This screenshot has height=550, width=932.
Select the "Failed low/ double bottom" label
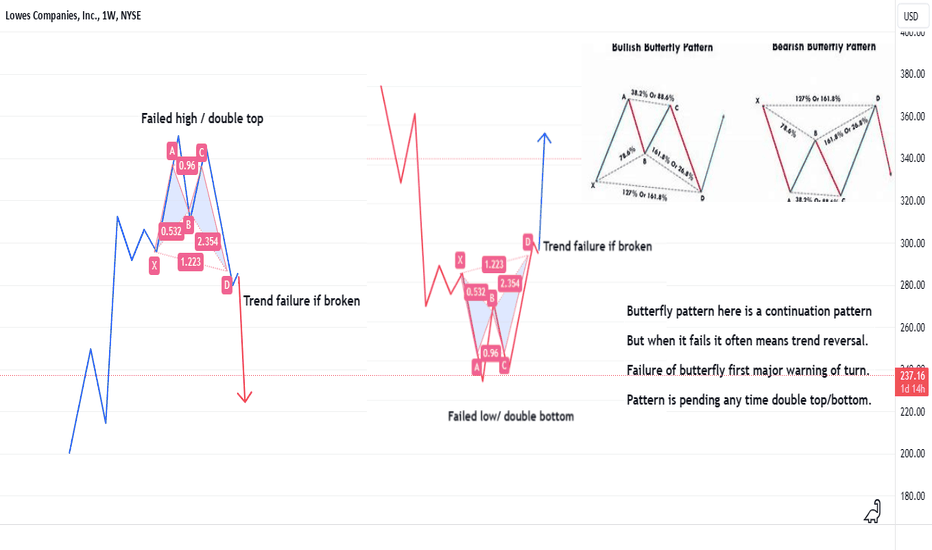(x=511, y=416)
